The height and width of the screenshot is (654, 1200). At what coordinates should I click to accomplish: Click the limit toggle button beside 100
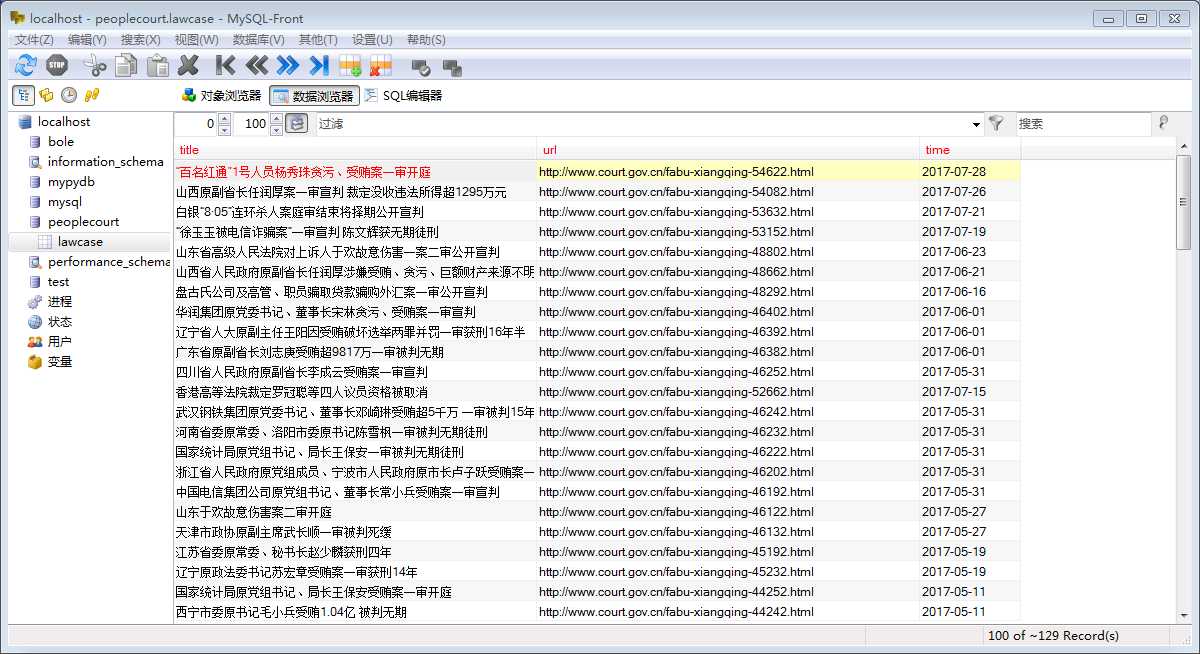click(x=297, y=124)
